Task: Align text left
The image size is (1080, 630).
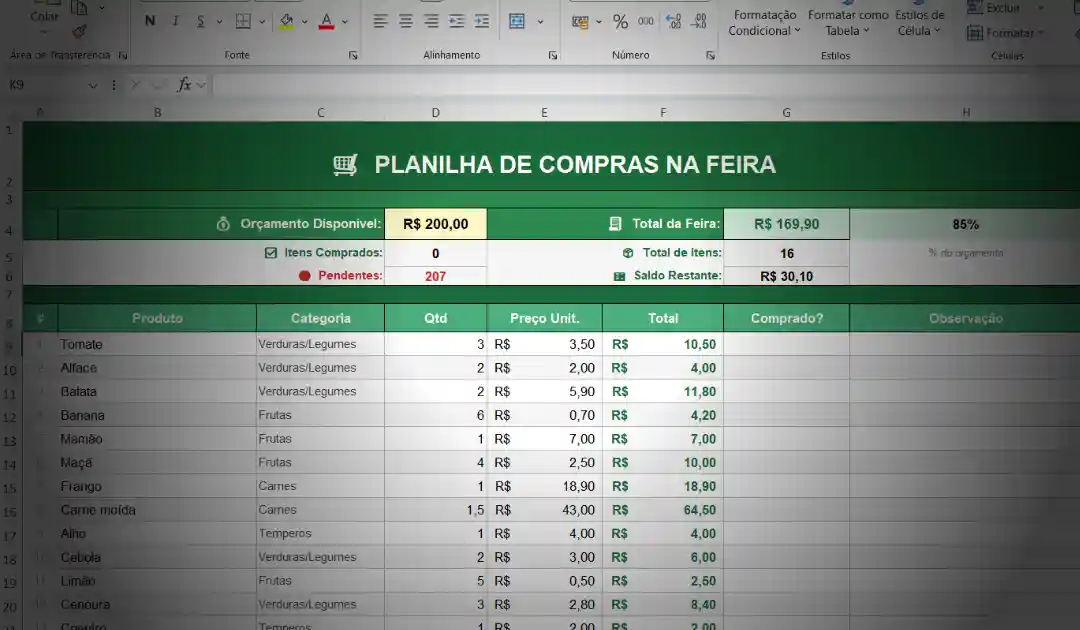Action: (380, 21)
